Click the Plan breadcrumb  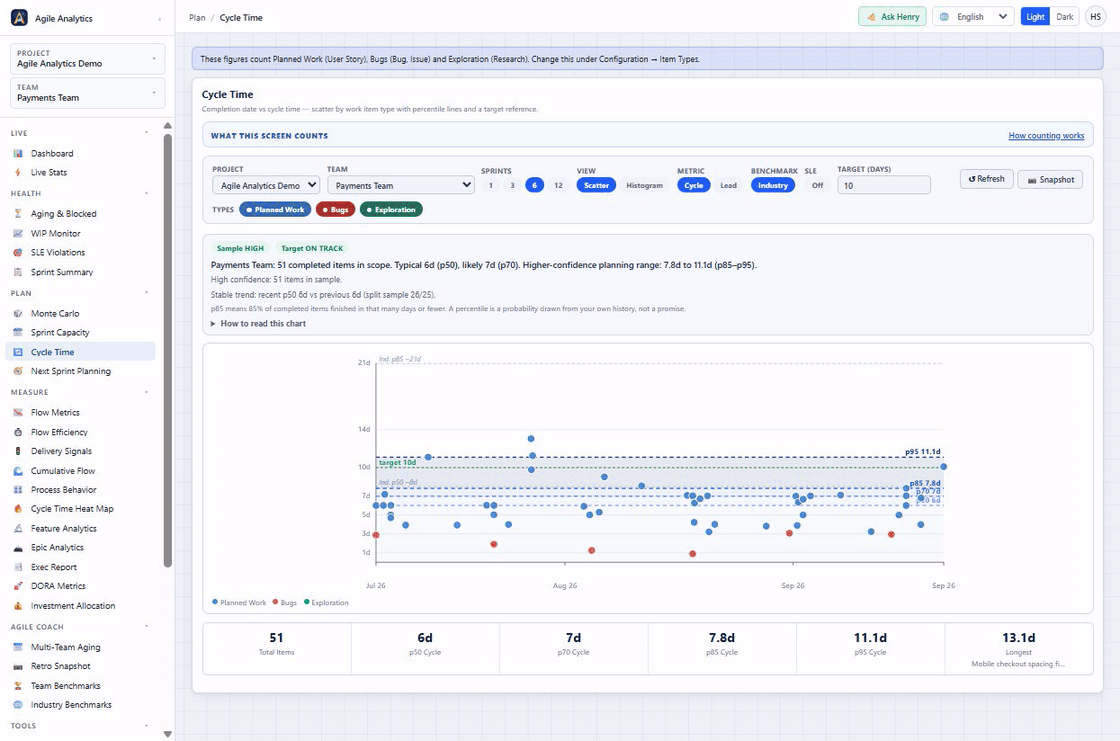point(197,18)
